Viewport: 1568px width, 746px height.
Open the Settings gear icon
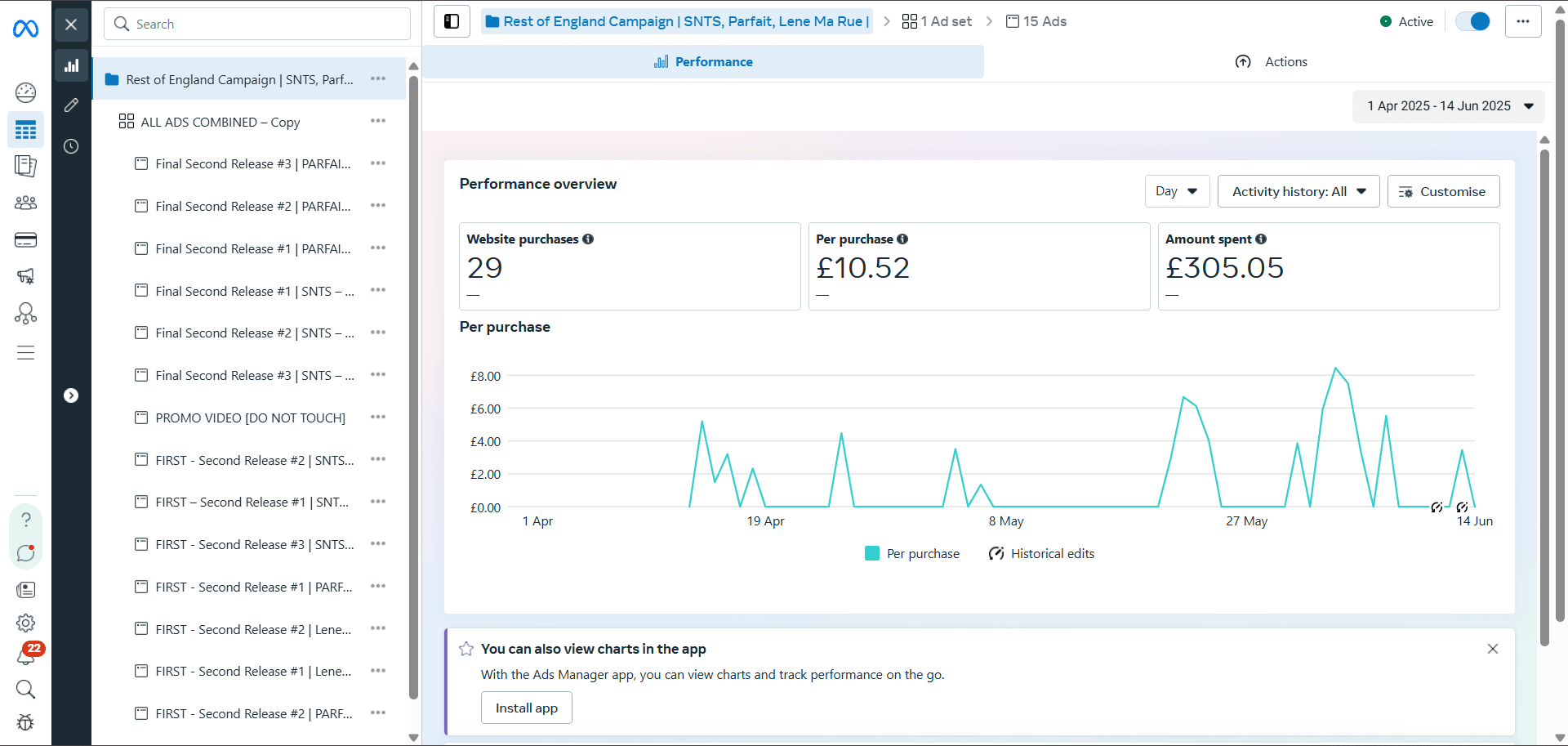pyautogui.click(x=26, y=623)
